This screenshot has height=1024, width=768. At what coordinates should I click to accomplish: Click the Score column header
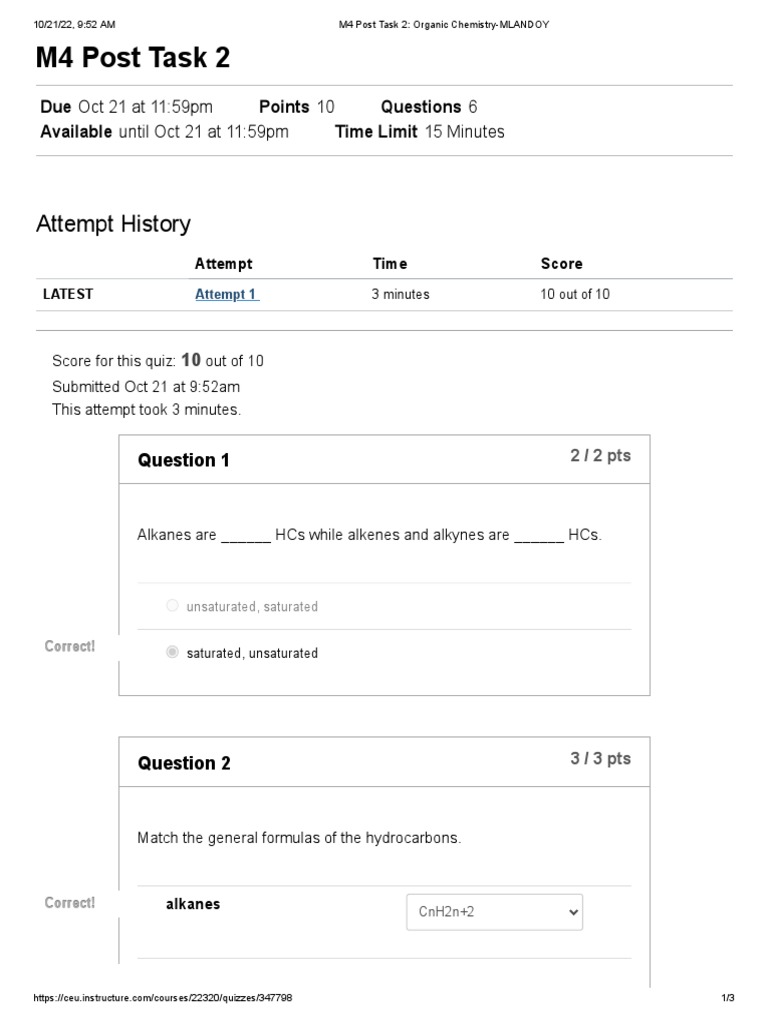pyautogui.click(x=561, y=264)
